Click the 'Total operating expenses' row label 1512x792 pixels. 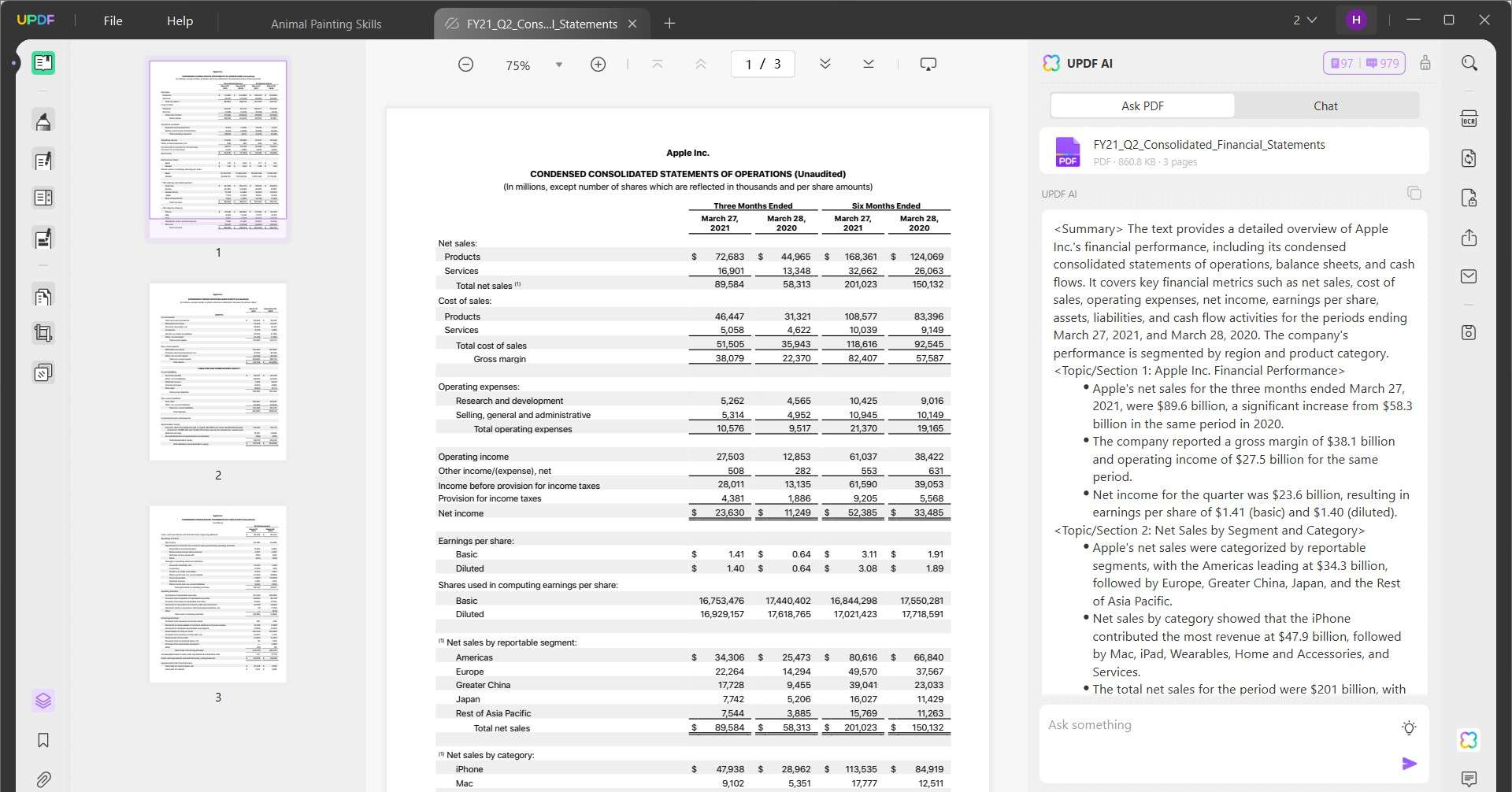pyautogui.click(x=523, y=429)
